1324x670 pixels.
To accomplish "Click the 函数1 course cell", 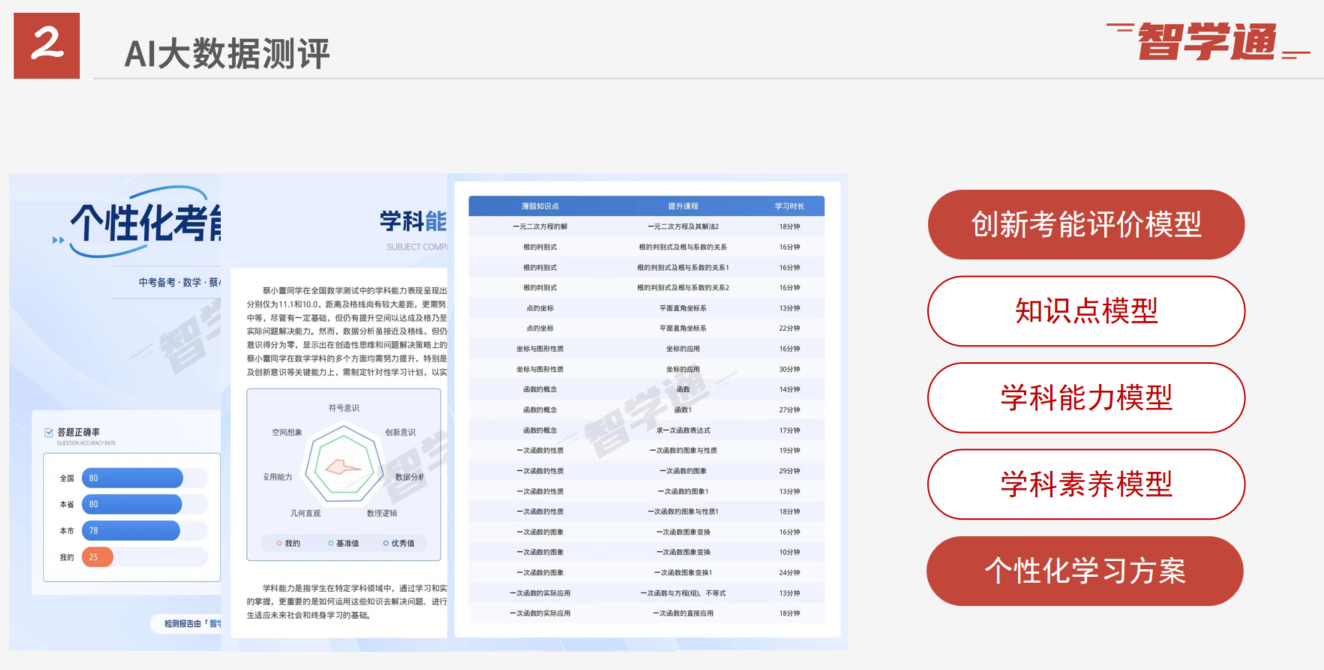I will (683, 409).
